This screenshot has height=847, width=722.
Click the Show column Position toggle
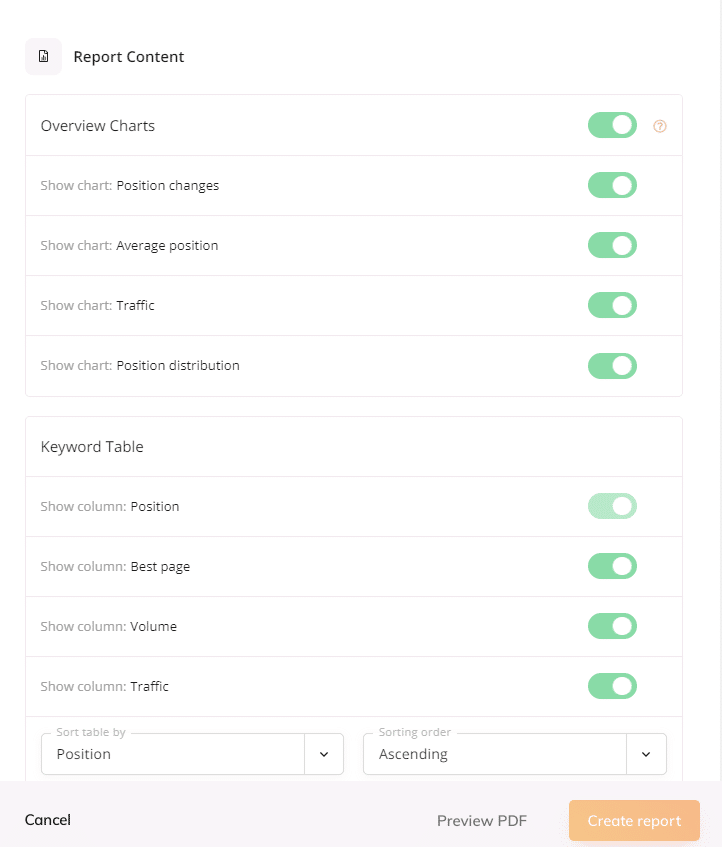click(612, 506)
